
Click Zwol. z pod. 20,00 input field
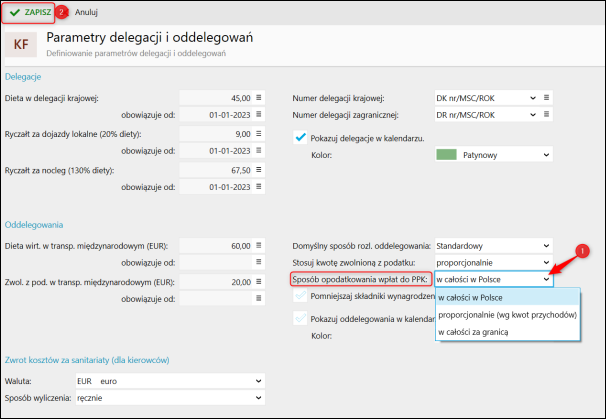click(216, 282)
